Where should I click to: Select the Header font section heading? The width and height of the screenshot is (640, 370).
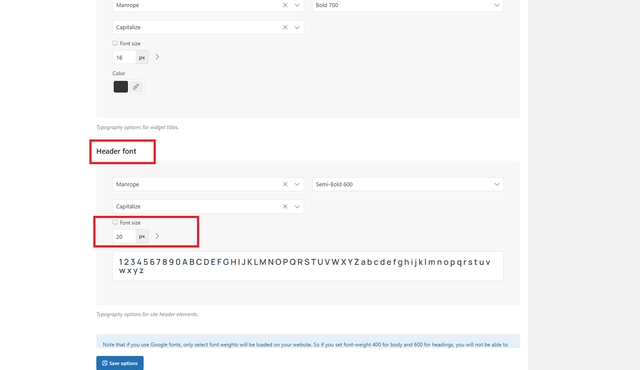tap(116, 151)
